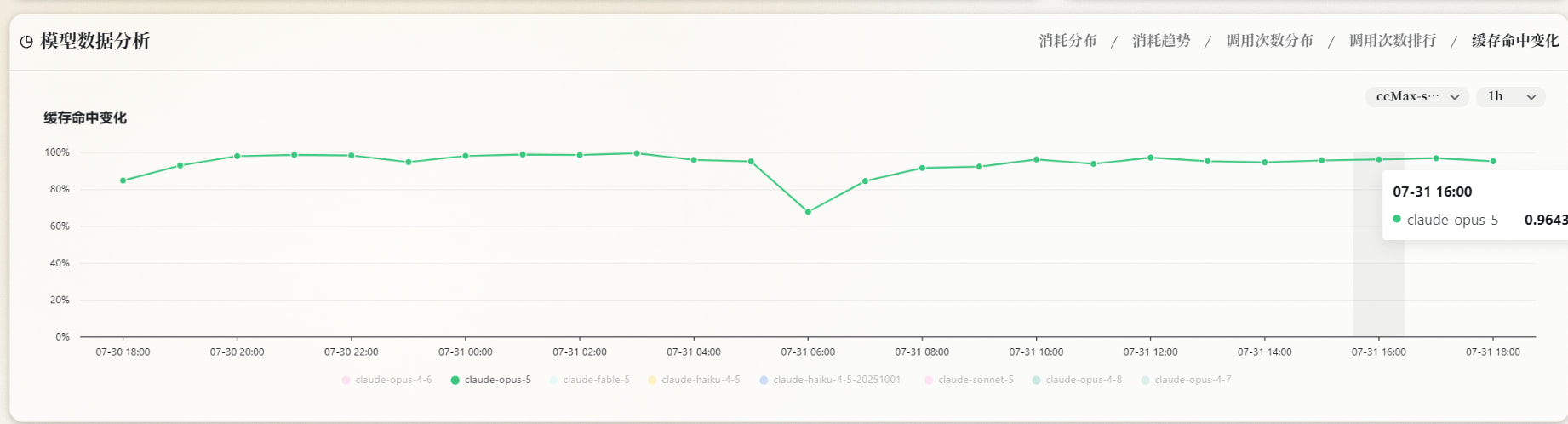Click the 07-31 16:00 data point
This screenshot has height=424, width=1568.
(x=1379, y=159)
